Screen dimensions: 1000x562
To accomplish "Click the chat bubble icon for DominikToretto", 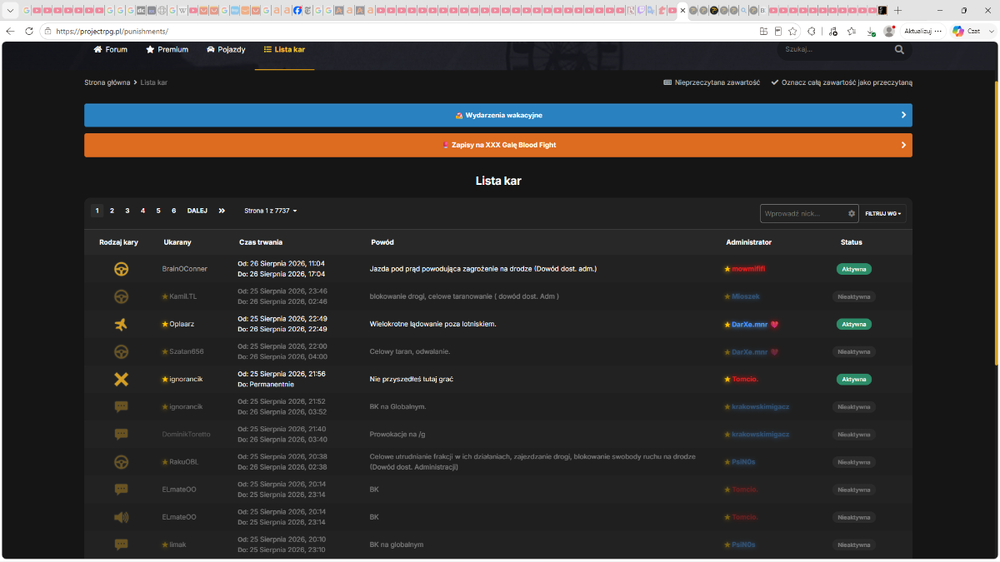I will coord(121,434).
